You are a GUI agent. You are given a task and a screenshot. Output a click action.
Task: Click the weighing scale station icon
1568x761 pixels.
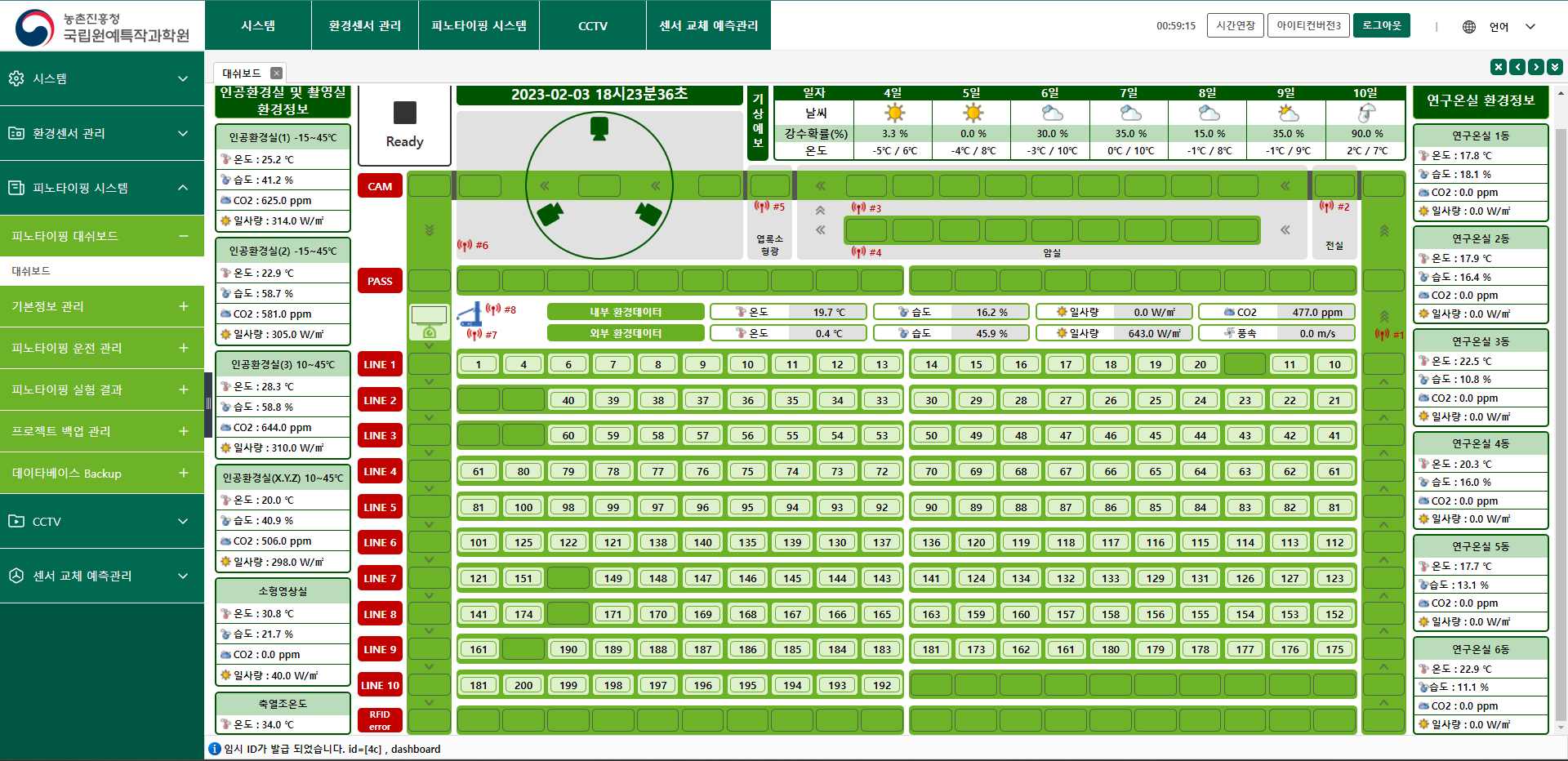pyautogui.click(x=429, y=322)
